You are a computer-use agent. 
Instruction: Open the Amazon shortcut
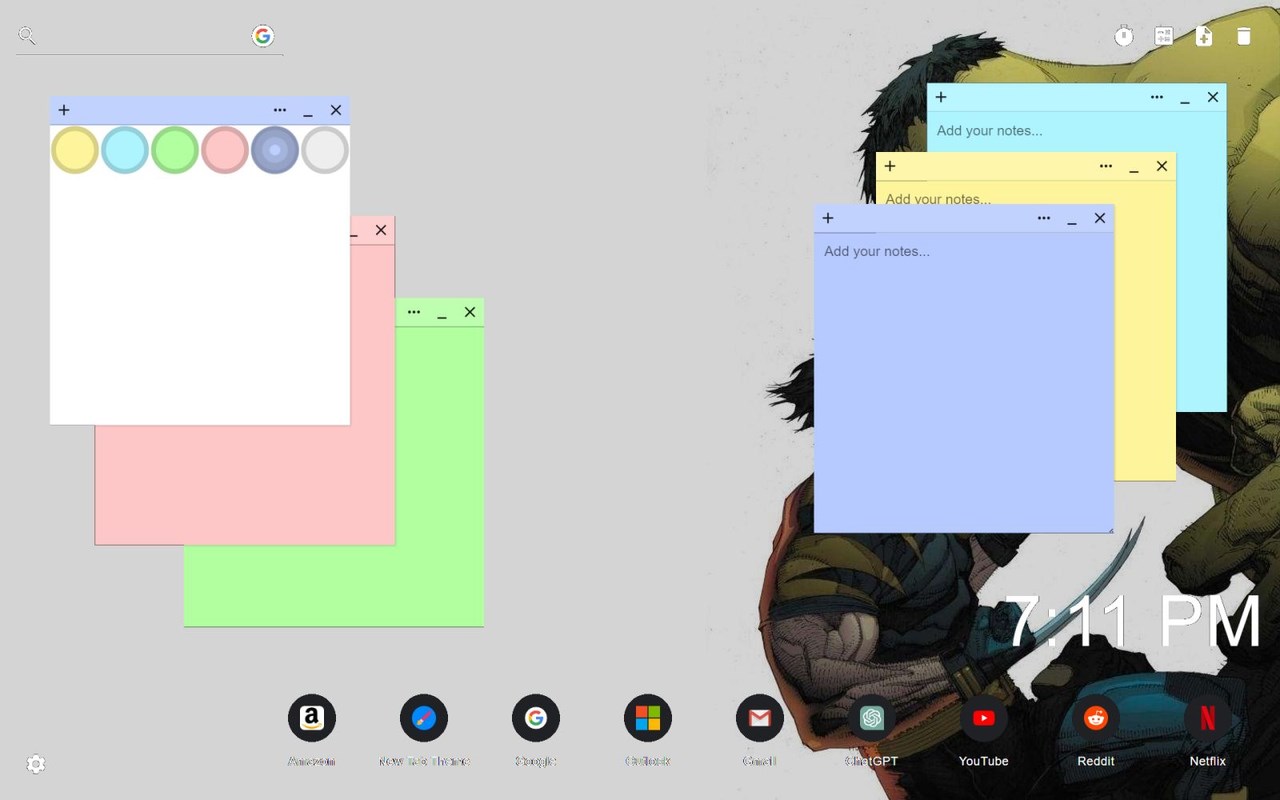tap(312, 718)
